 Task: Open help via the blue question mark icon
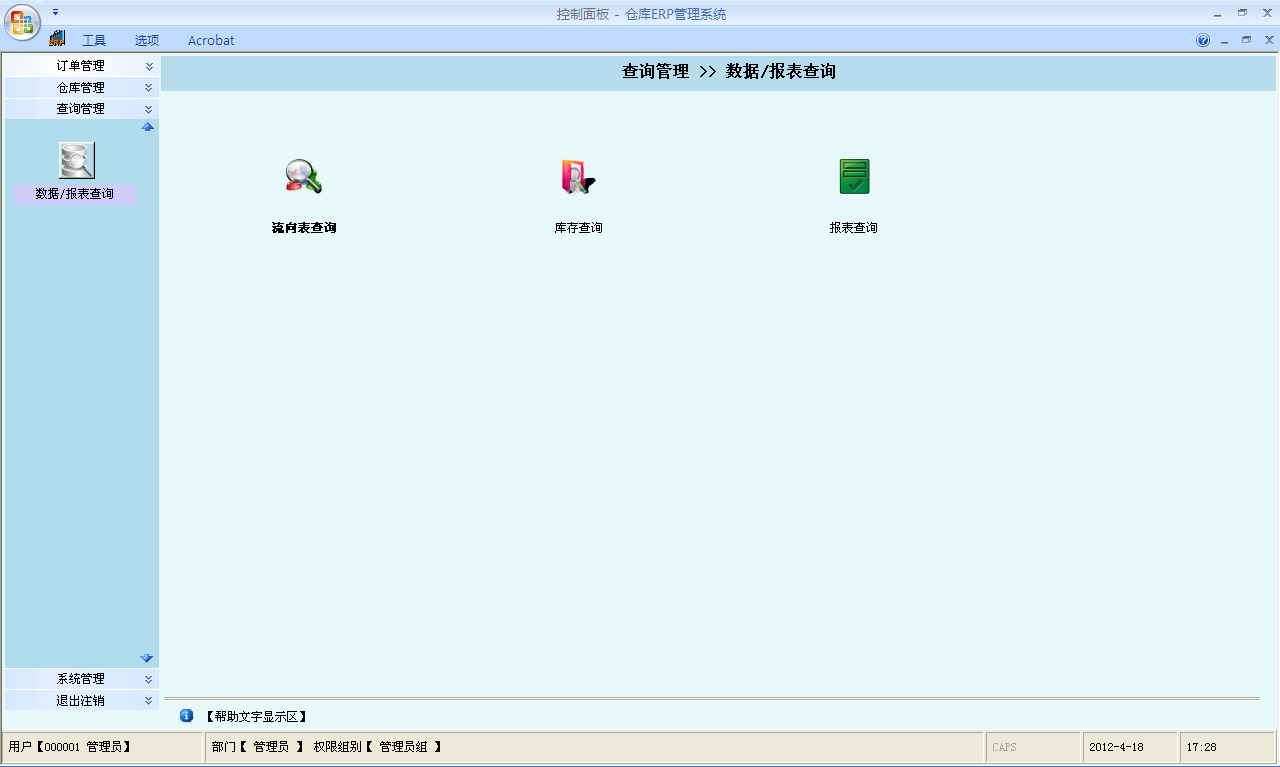tap(1203, 40)
